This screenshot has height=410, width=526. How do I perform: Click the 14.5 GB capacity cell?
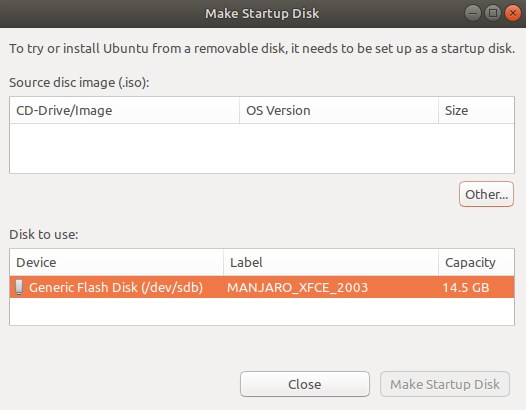[x=466, y=288]
